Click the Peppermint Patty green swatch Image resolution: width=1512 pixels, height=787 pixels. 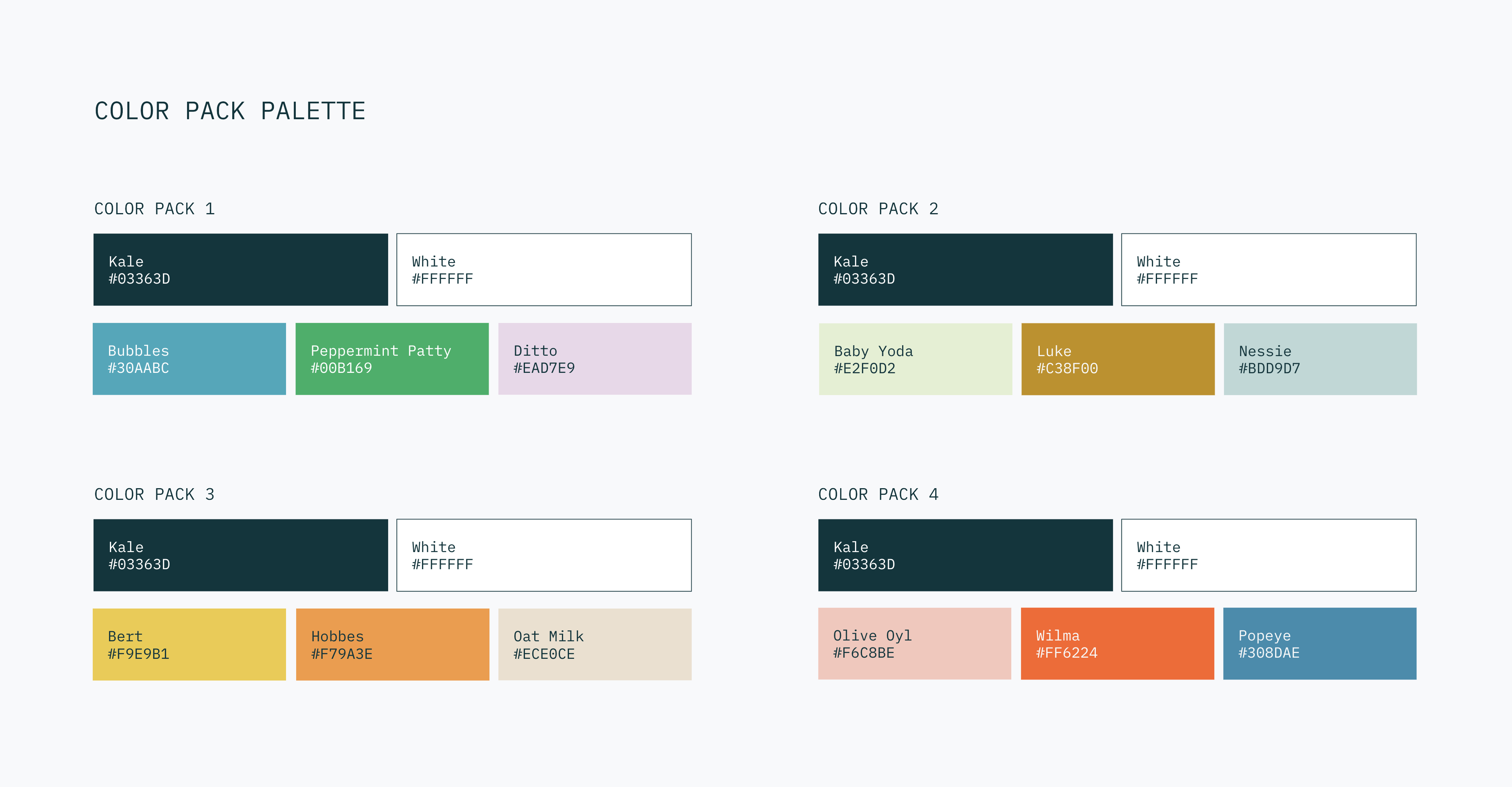pyautogui.click(x=392, y=358)
